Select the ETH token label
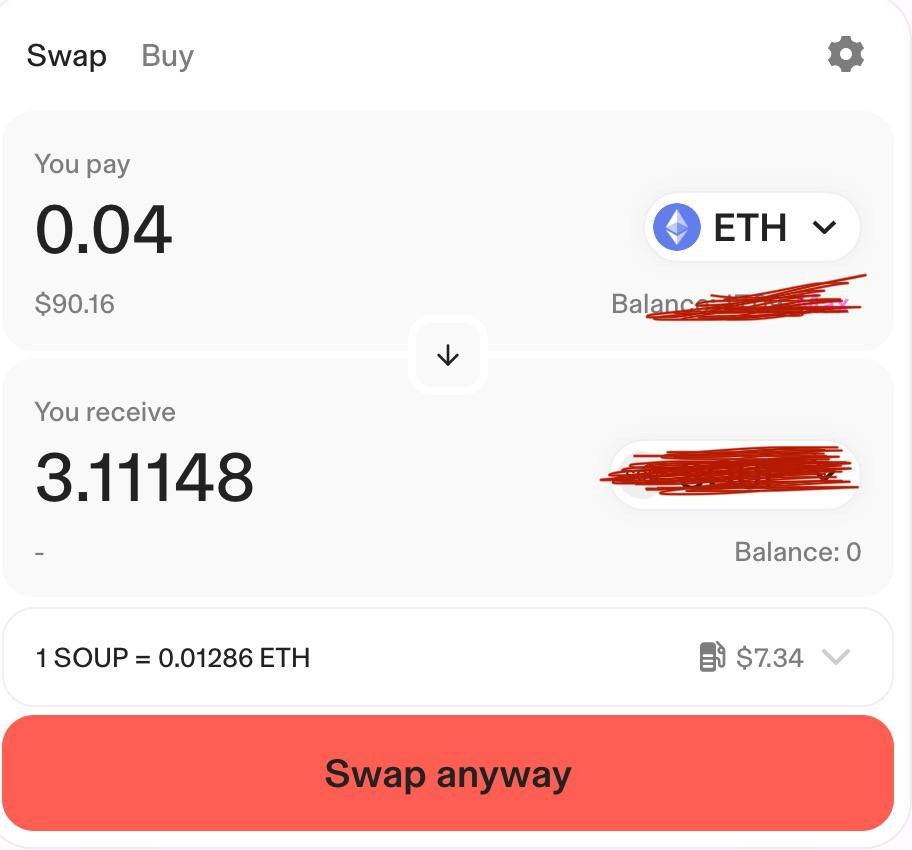 tap(750, 228)
